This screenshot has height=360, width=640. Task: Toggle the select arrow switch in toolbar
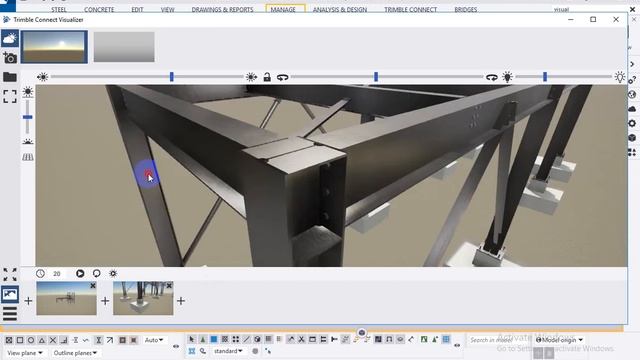coord(191,339)
